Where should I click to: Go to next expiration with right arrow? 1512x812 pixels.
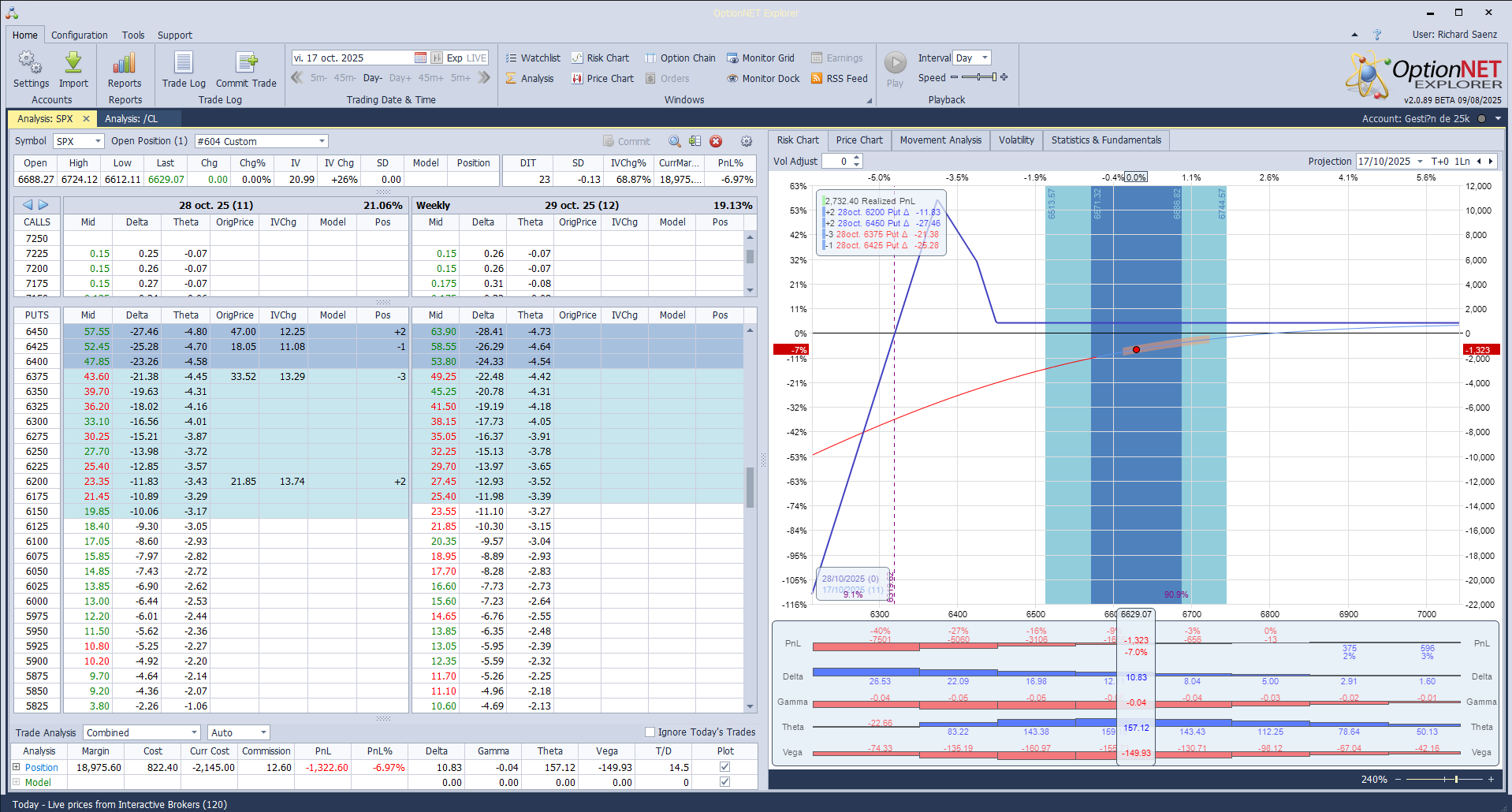point(43,205)
